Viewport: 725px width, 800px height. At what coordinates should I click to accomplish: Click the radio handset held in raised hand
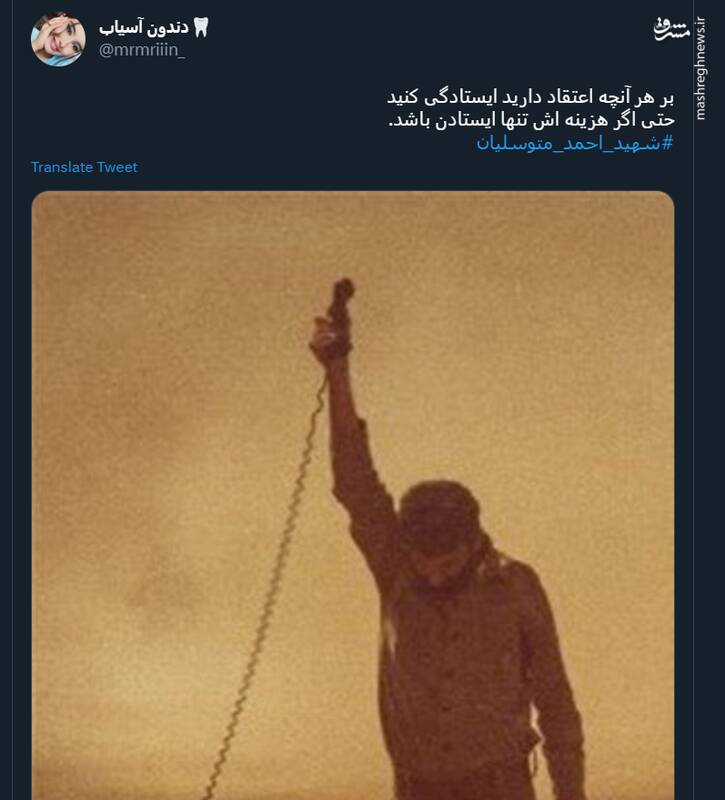coord(337,316)
